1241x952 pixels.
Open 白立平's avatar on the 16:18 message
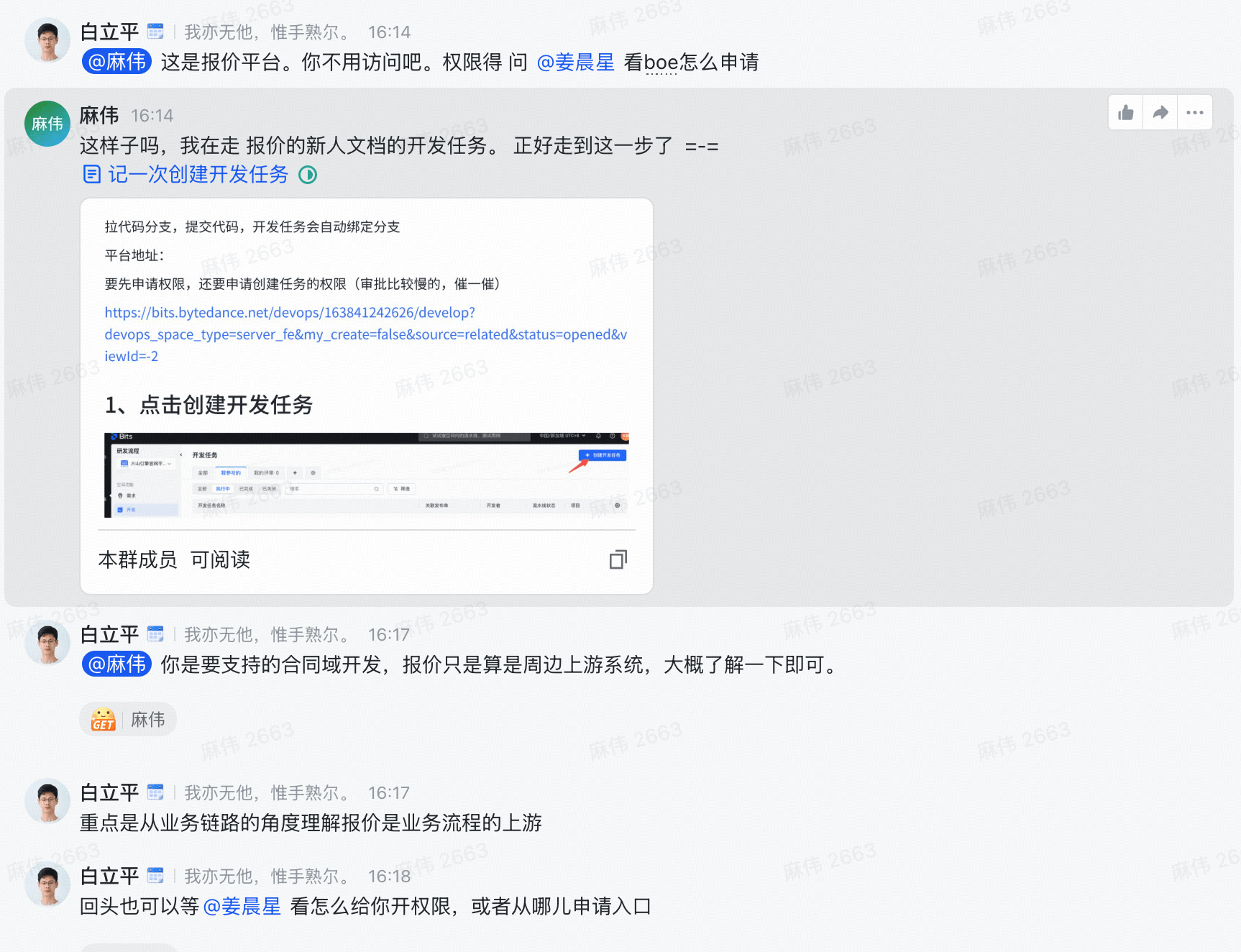click(x=47, y=884)
